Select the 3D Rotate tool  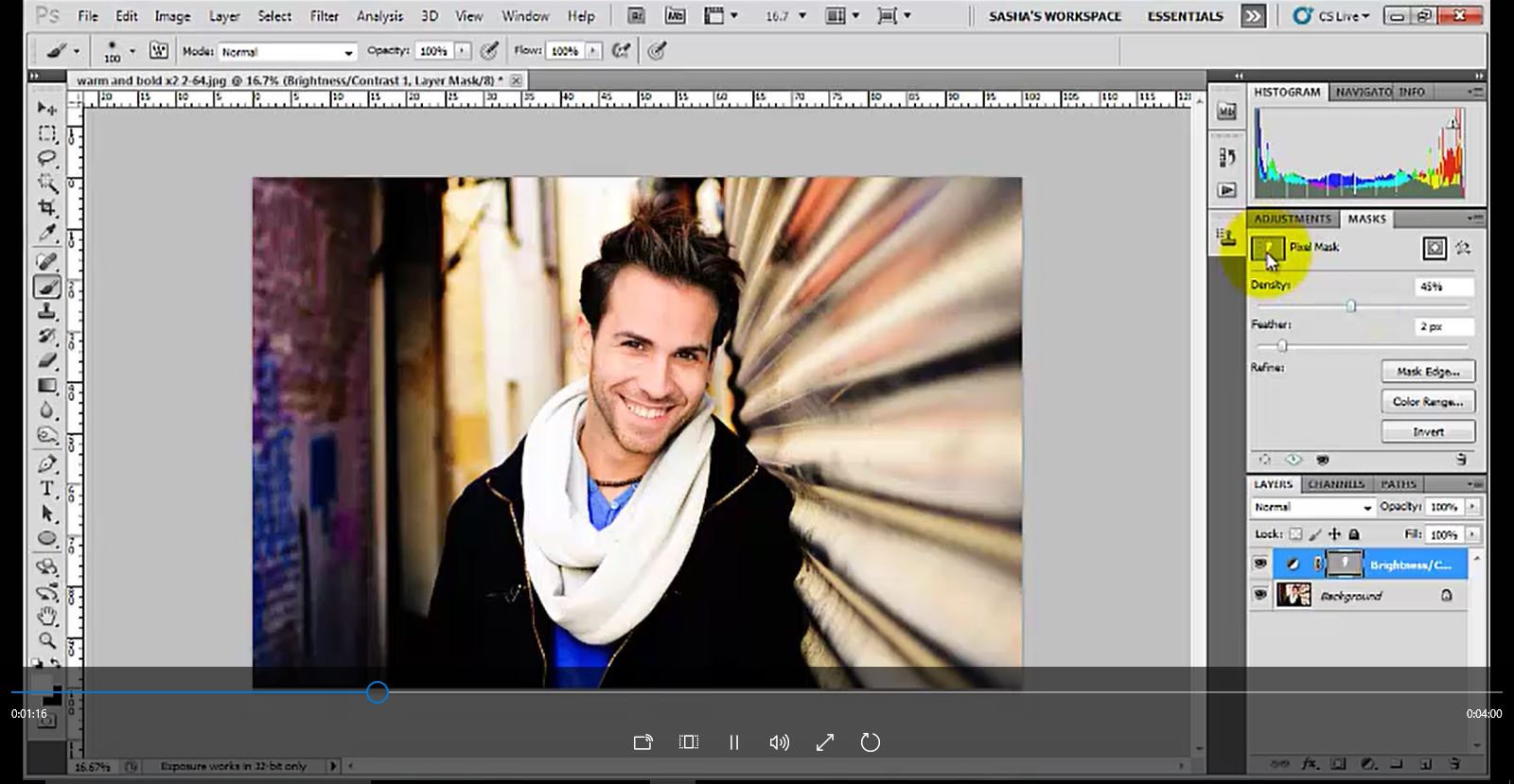(46, 567)
